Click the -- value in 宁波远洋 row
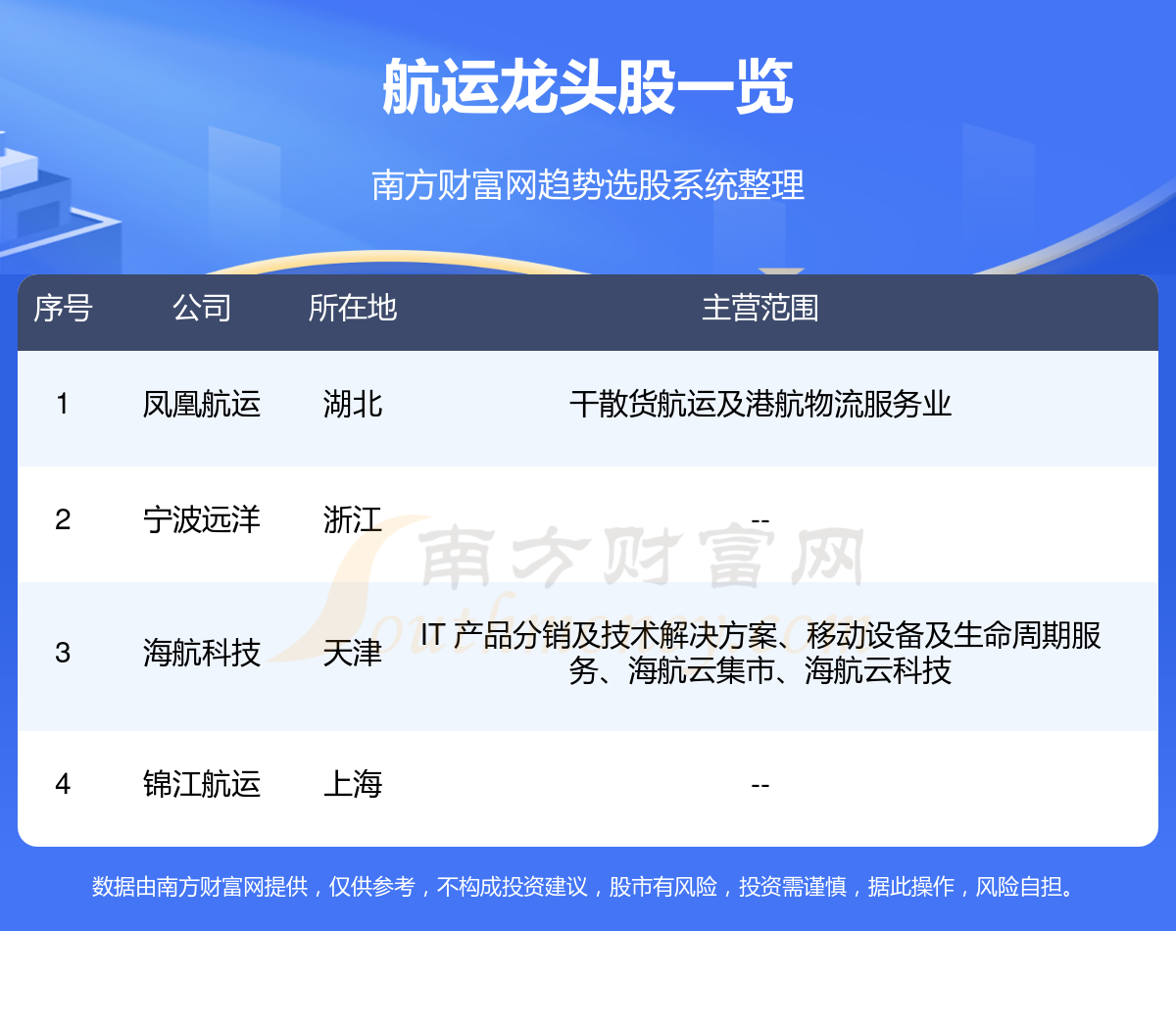 pos(760,520)
